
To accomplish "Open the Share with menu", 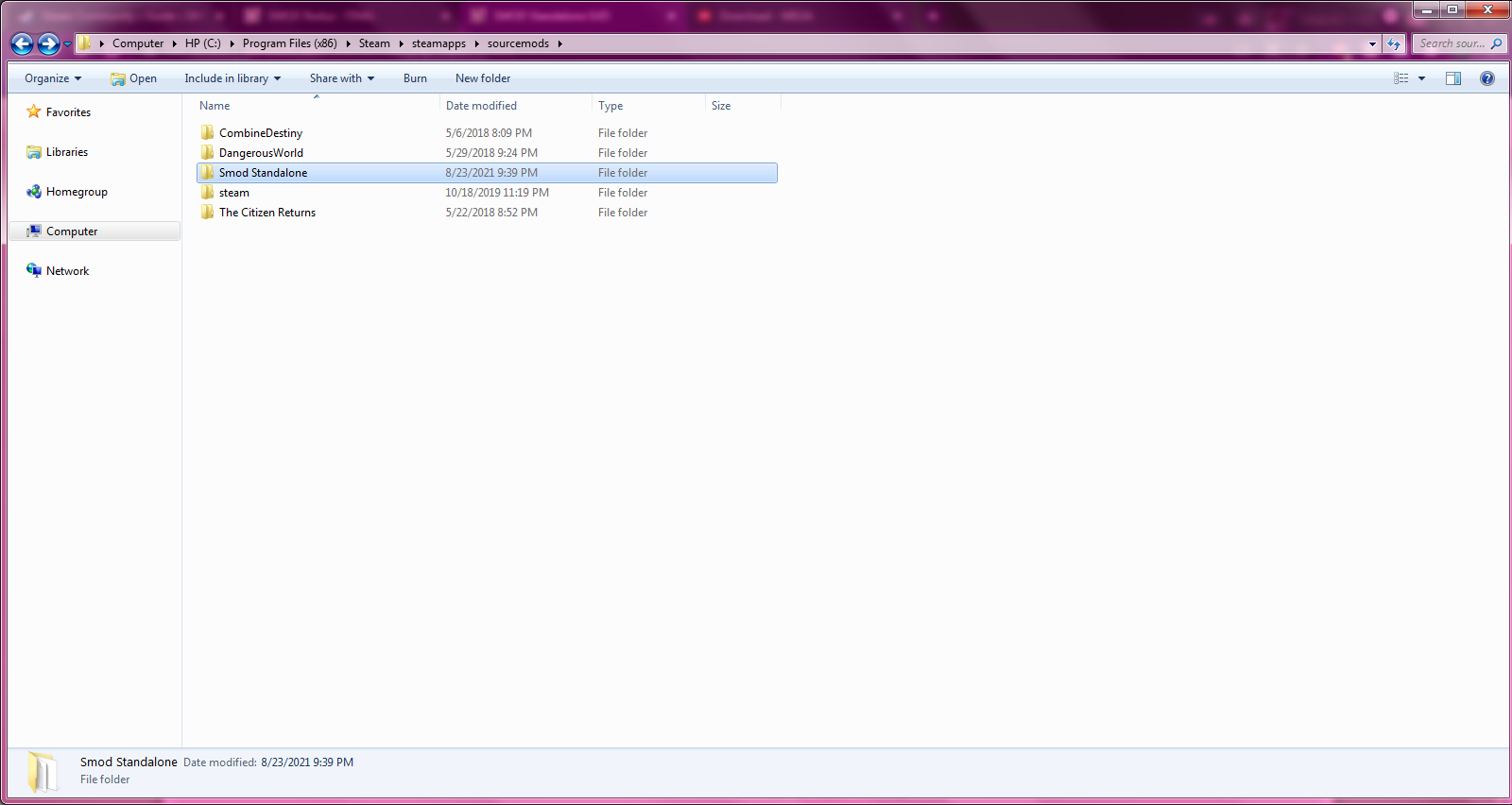I will pos(342,78).
